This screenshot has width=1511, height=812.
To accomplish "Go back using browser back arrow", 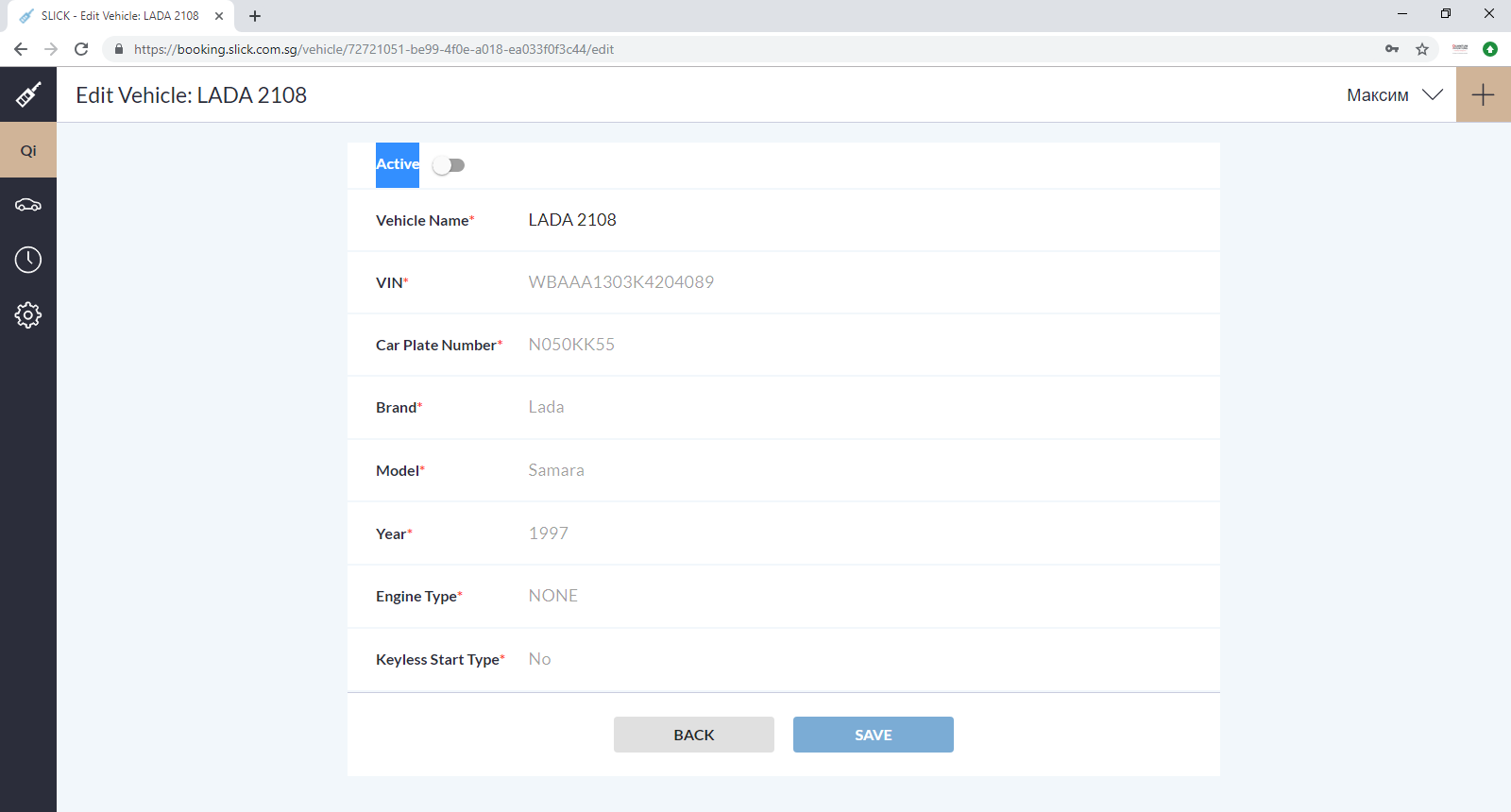I will click(x=21, y=49).
